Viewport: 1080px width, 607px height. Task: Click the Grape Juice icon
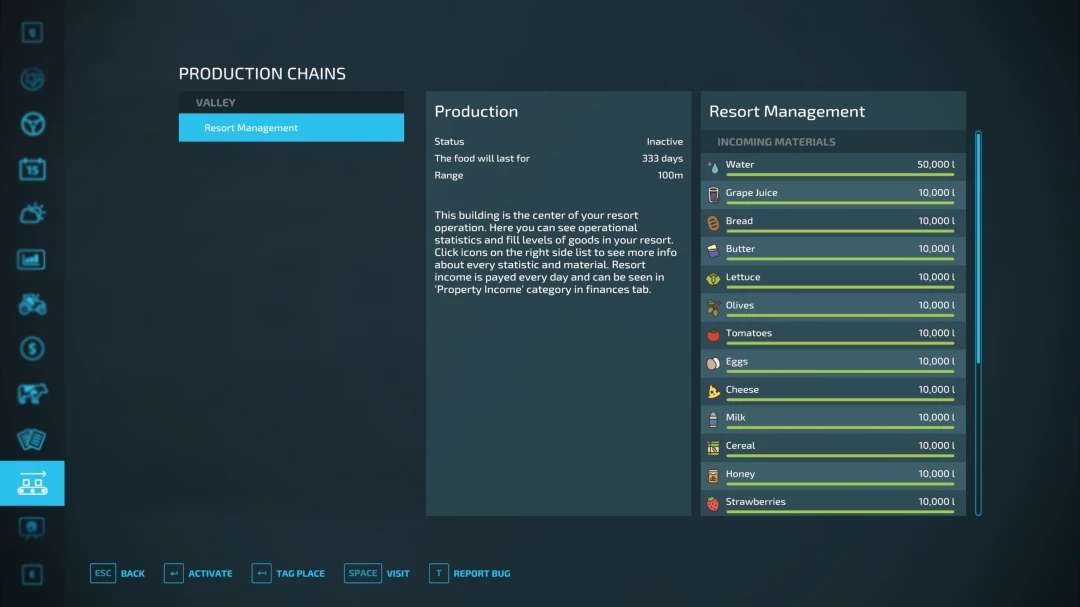[x=713, y=194]
